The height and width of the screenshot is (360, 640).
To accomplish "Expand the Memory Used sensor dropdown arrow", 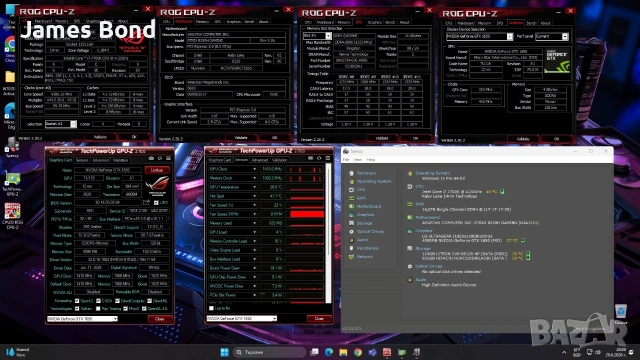I will pyautogui.click(x=254, y=223).
